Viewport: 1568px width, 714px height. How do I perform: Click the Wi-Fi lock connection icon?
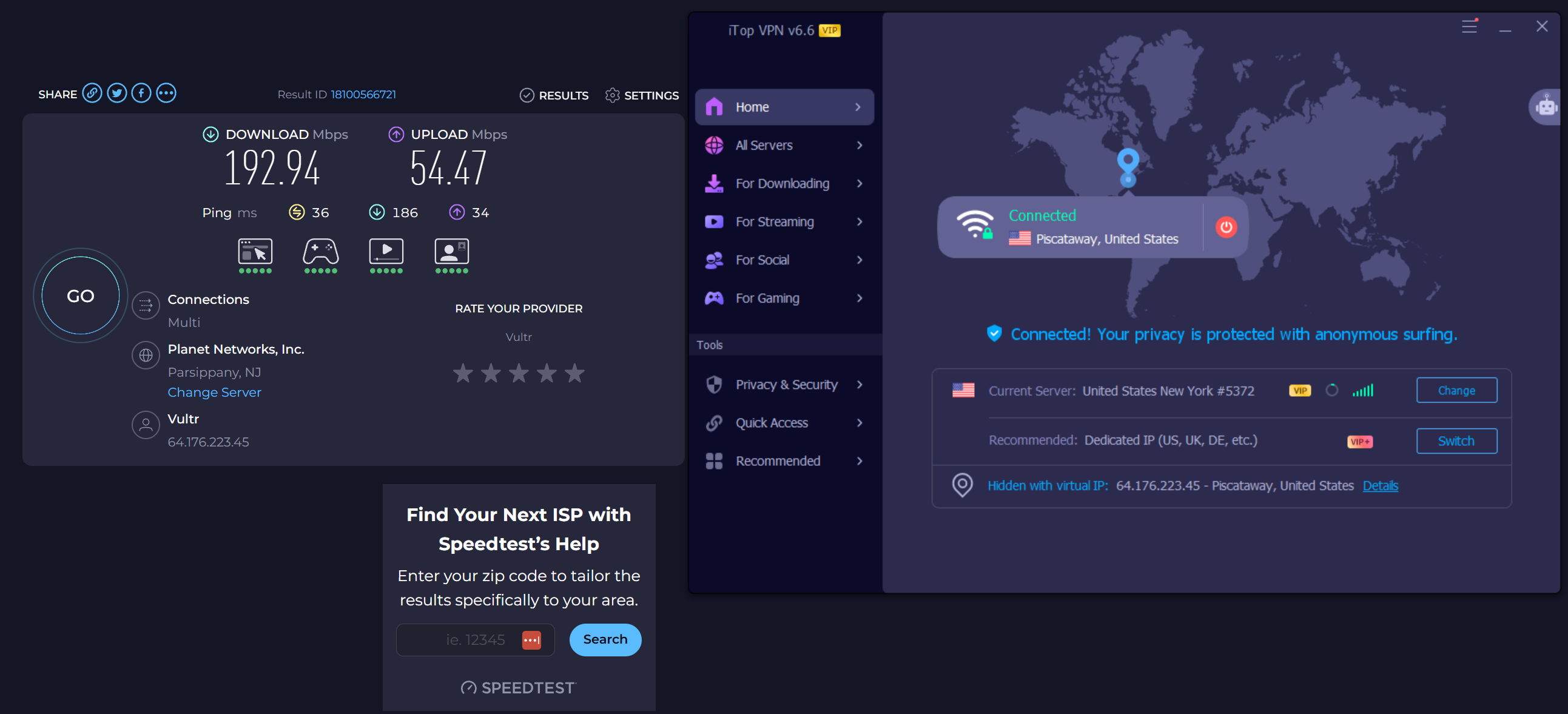click(975, 224)
